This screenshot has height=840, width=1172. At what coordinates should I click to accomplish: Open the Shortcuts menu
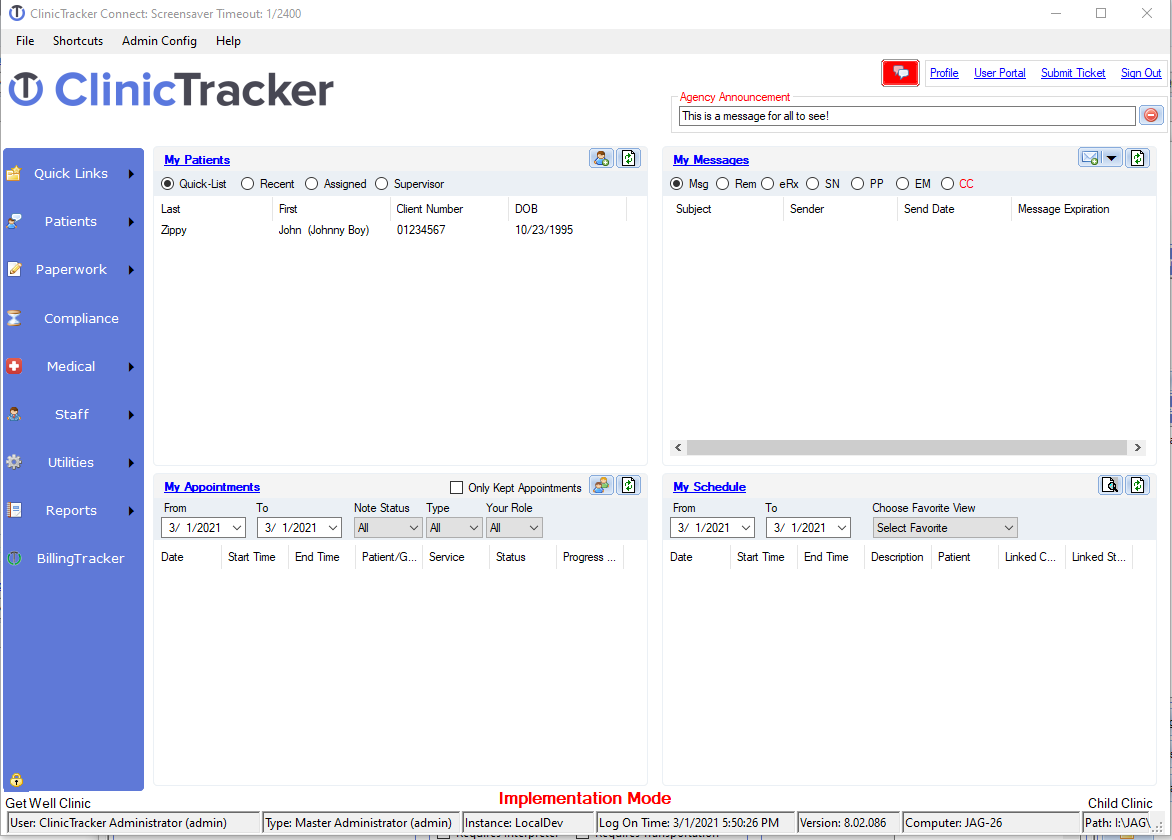tap(78, 41)
